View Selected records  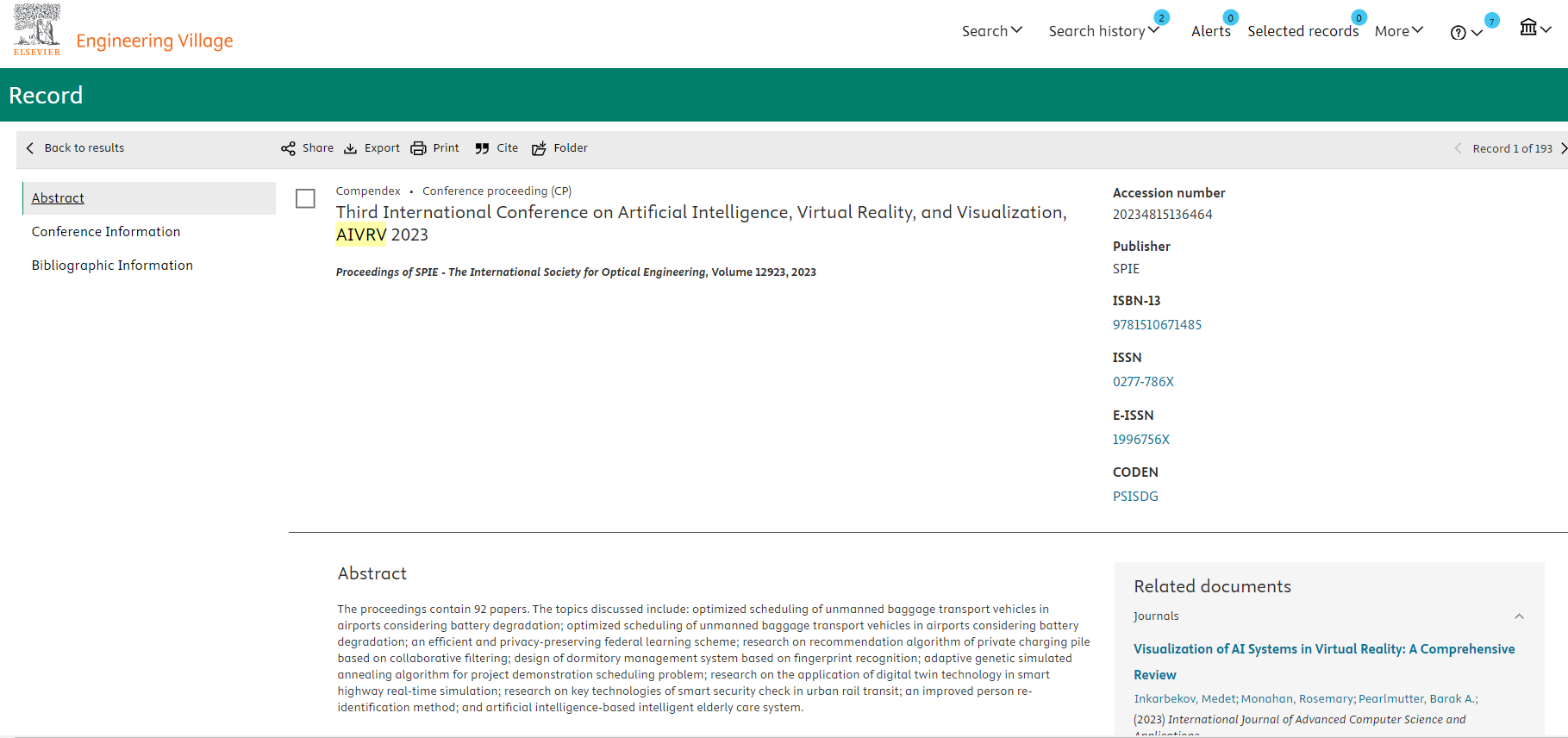pyautogui.click(x=1303, y=31)
